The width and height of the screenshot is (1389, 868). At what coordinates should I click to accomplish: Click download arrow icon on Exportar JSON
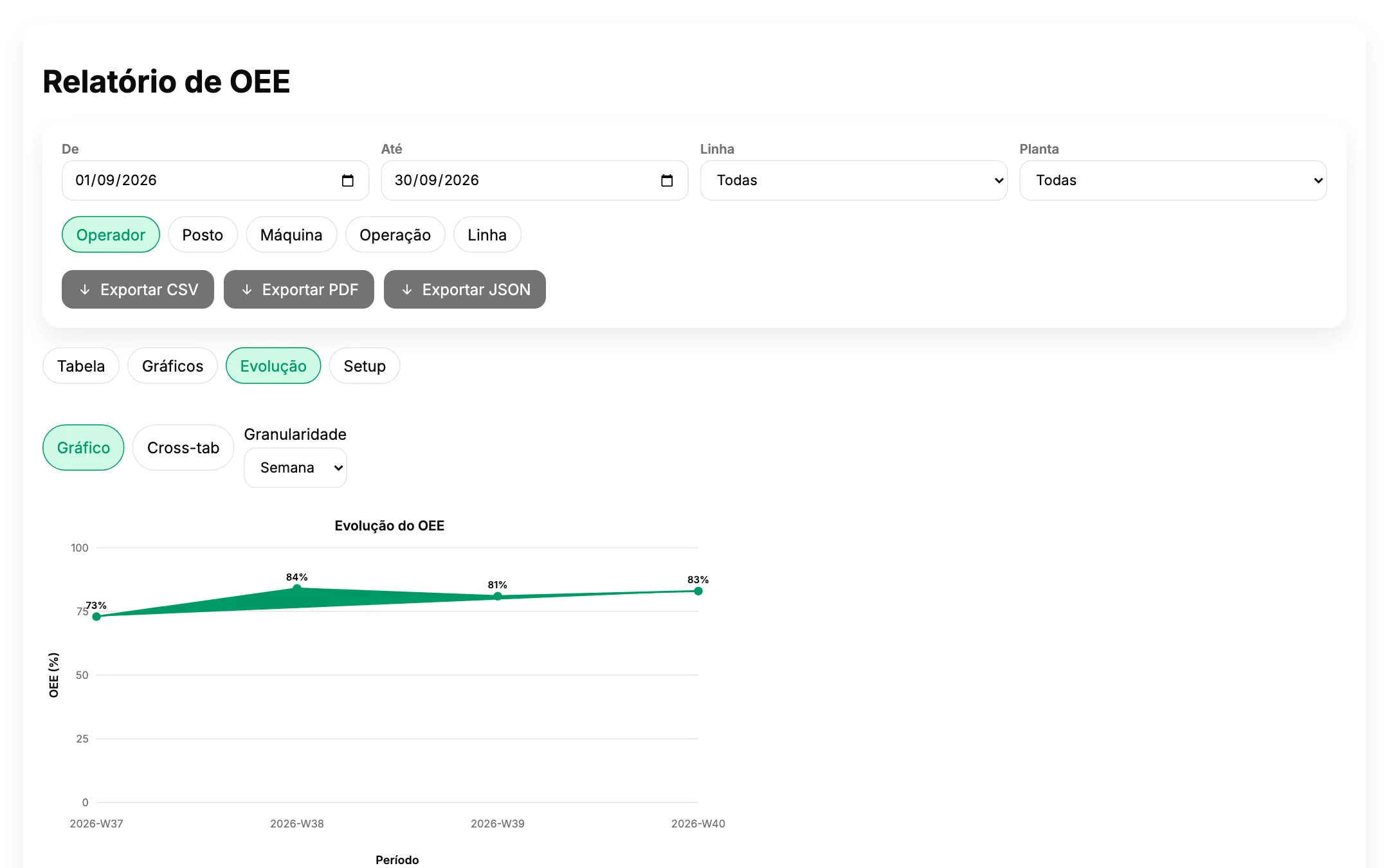(407, 290)
